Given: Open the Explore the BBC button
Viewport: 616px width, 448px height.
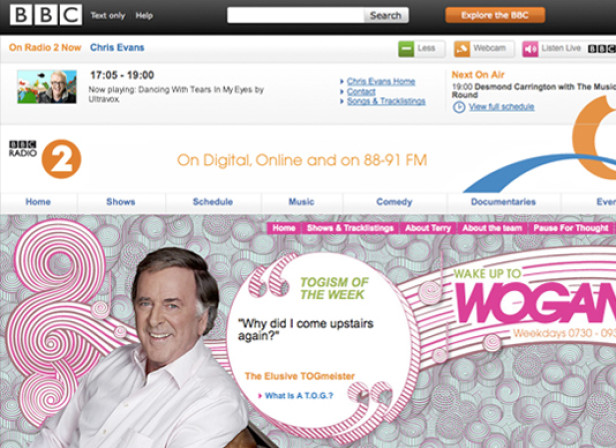Looking at the screenshot, I should (x=495, y=15).
